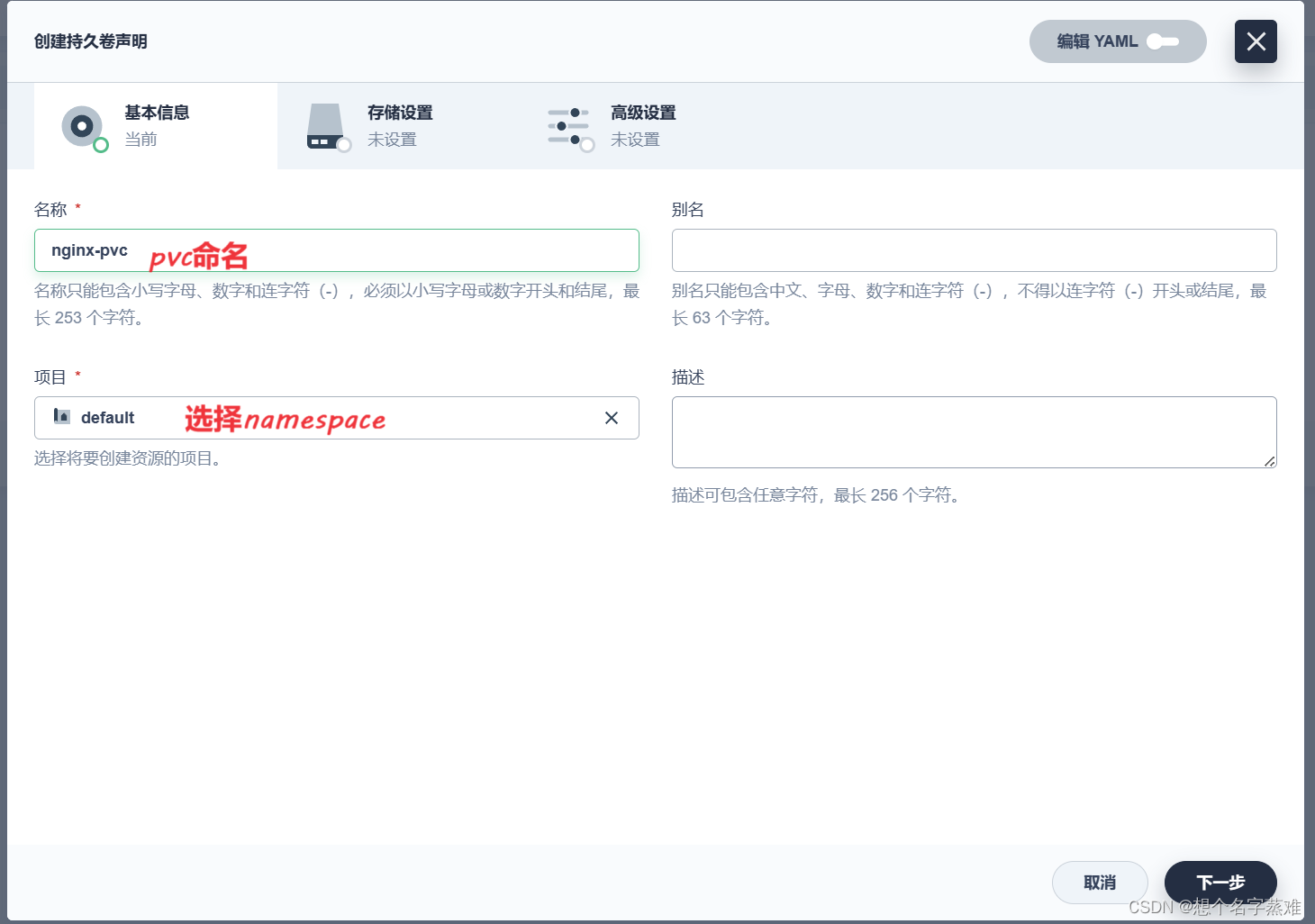1315x924 pixels.
Task: Click the 创建持久卷声明 dialog title
Action: coord(91,41)
